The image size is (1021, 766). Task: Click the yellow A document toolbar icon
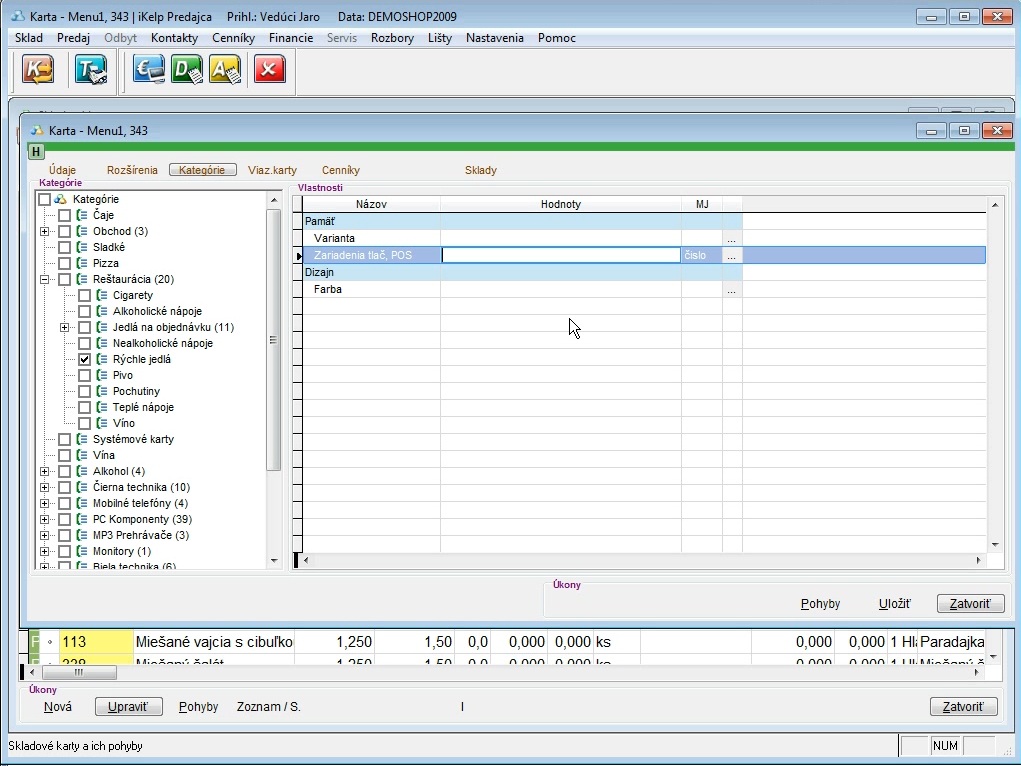(x=225, y=70)
